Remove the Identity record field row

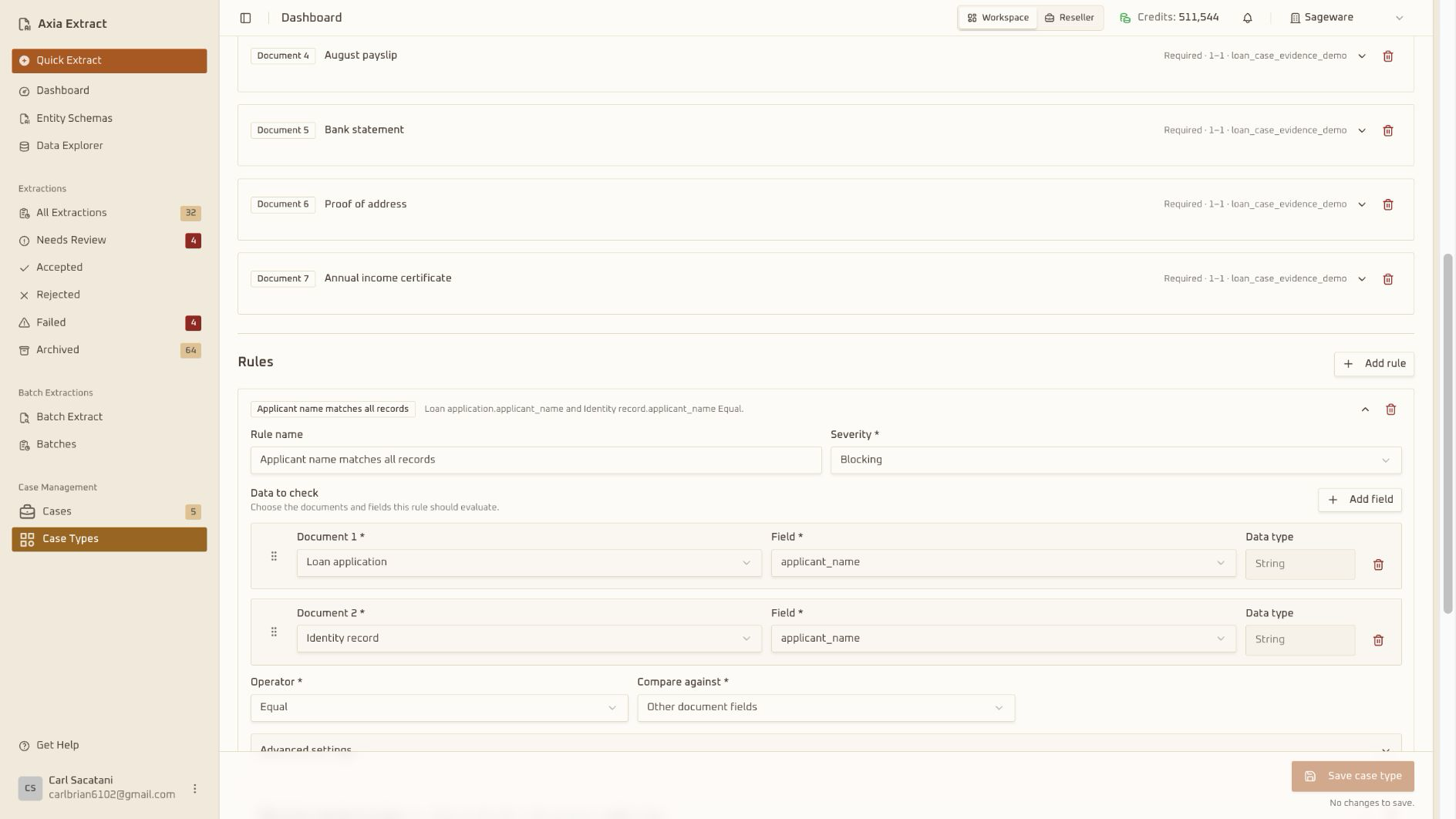(x=1378, y=641)
